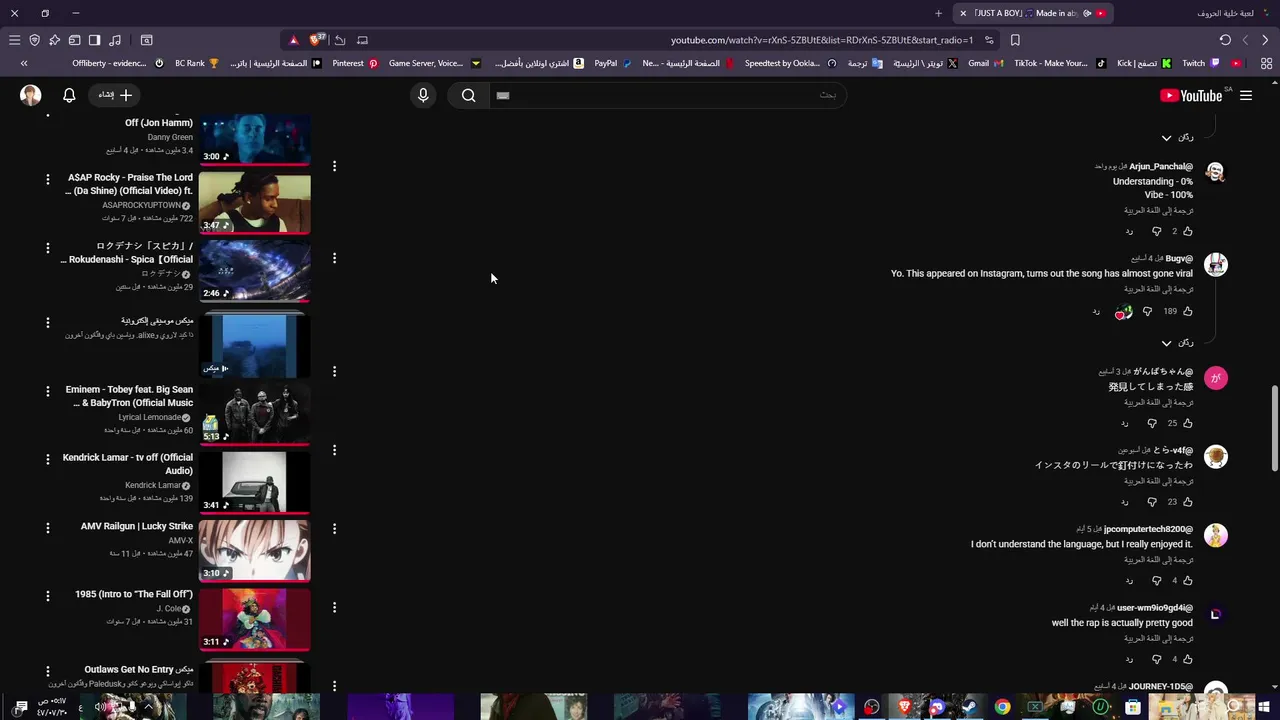Dislike user-wm9io9gd4i's comment
This screenshot has width=1280, height=720.
tap(1157, 659)
